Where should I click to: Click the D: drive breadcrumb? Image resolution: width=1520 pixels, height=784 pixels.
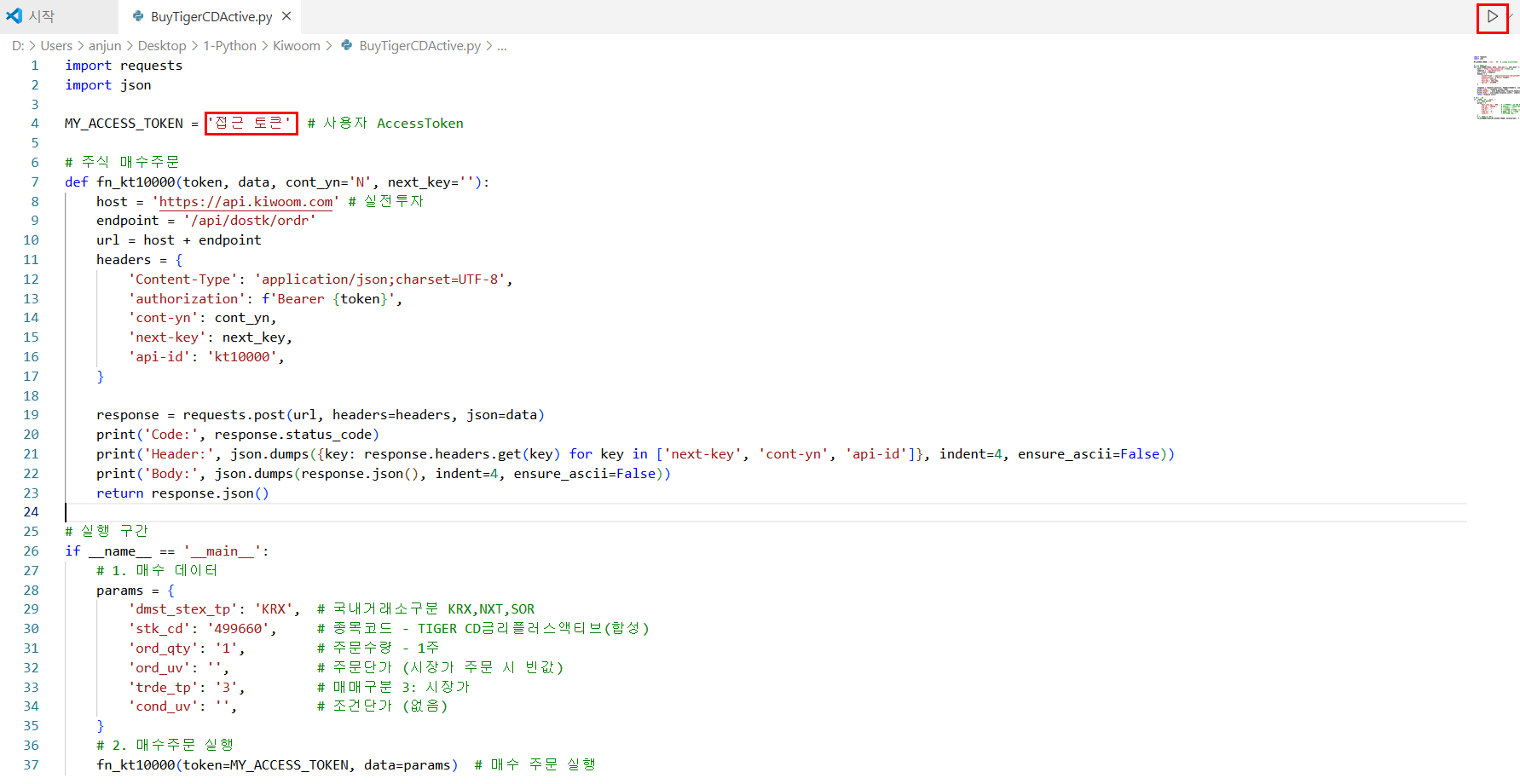(18, 46)
